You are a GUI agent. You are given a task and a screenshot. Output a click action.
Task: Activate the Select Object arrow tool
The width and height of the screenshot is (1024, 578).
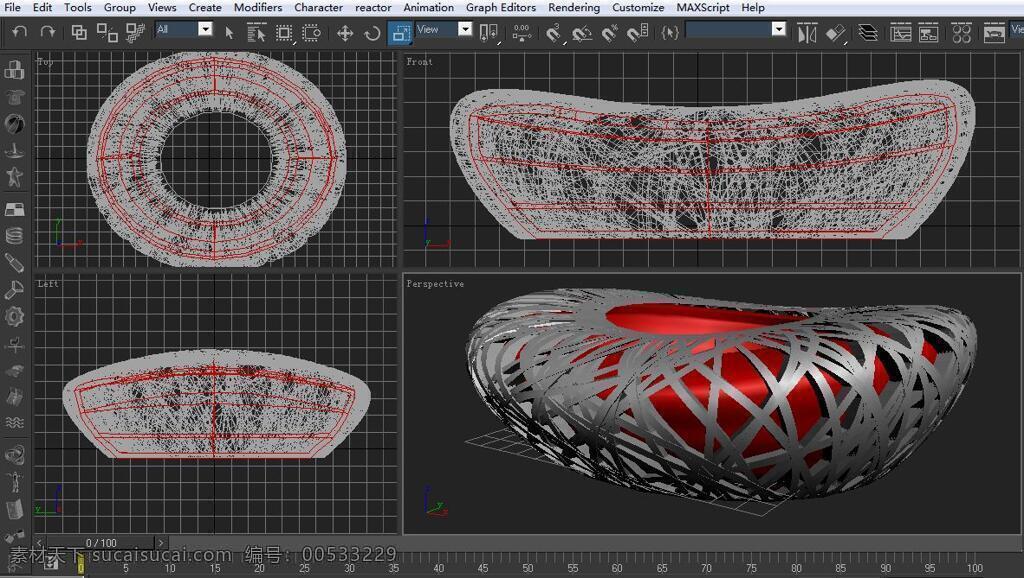[229, 33]
